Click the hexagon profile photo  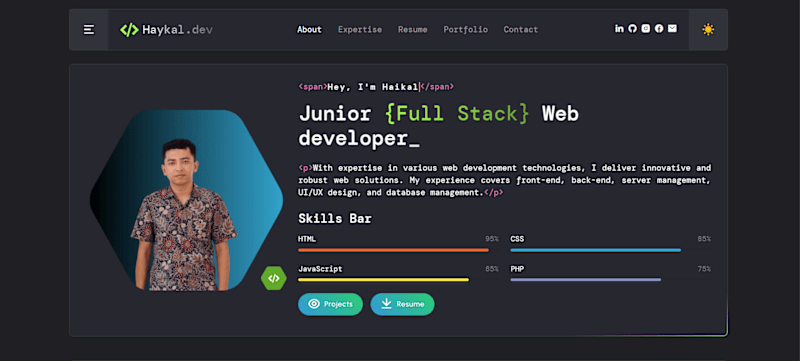(186, 200)
